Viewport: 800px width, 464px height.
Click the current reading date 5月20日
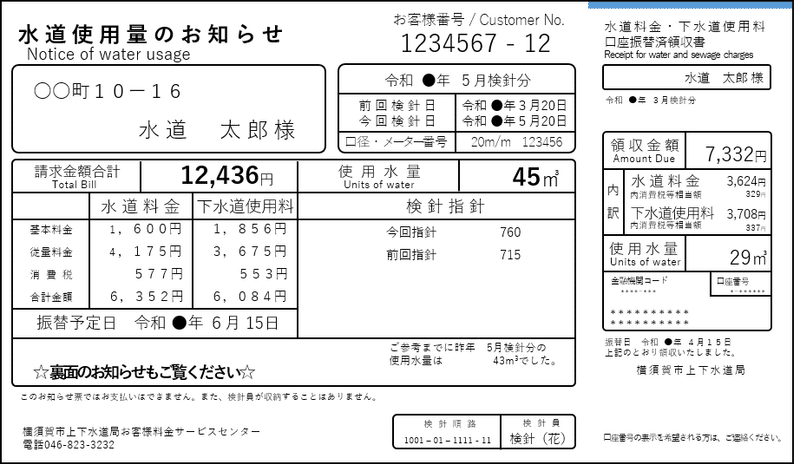click(514, 121)
